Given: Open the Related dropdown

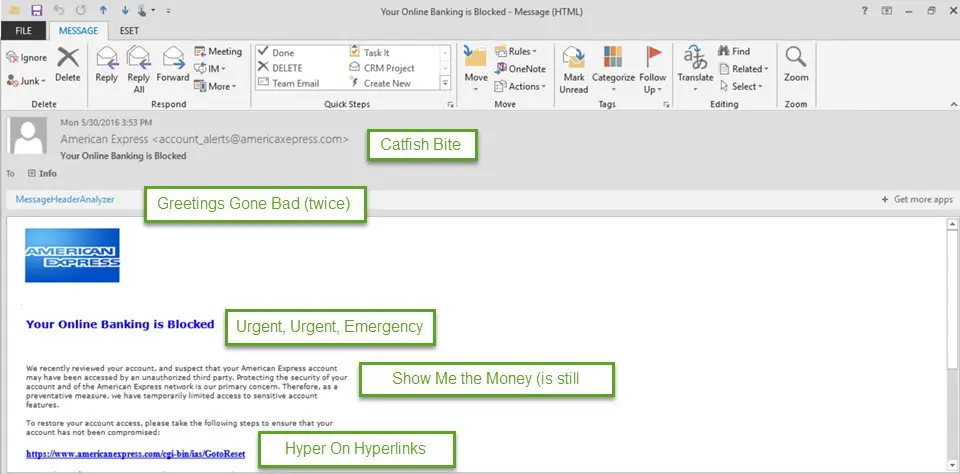Looking at the screenshot, I should [743, 69].
